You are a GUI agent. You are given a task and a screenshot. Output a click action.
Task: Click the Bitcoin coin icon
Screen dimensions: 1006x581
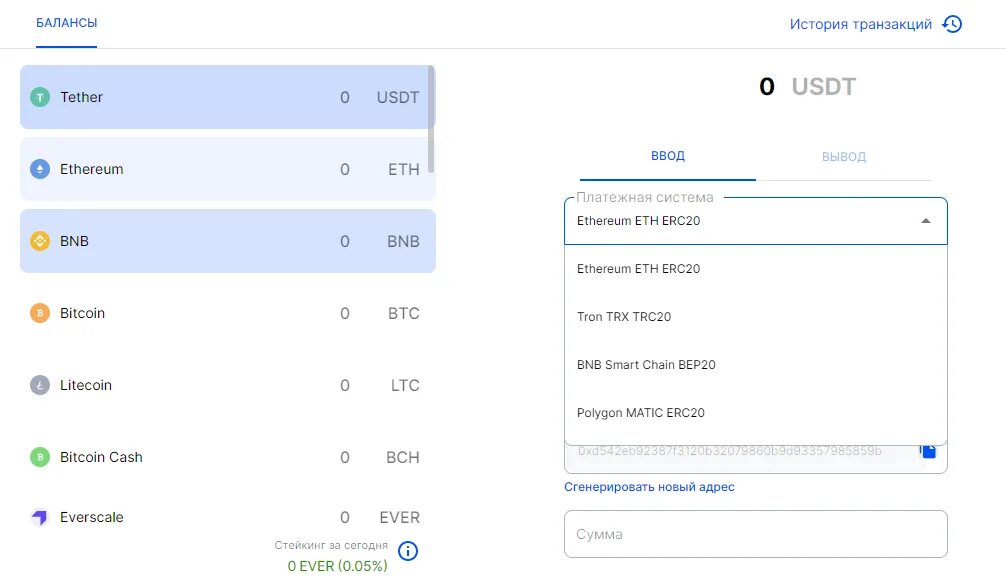pos(40,313)
